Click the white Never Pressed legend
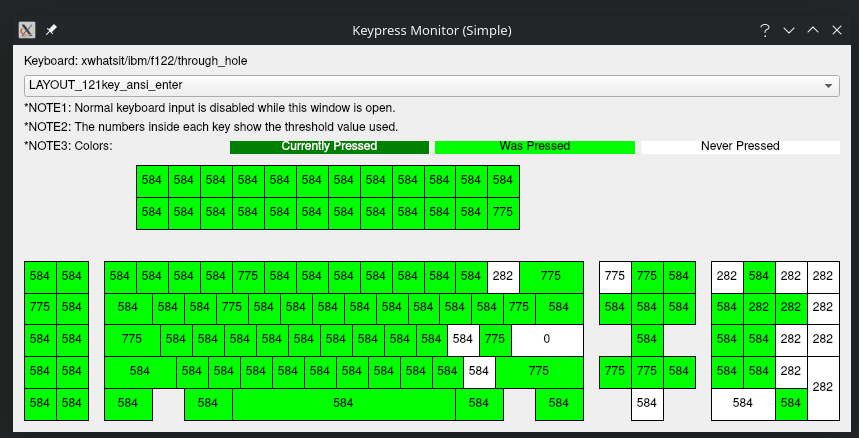Viewport: 859px width, 438px height. click(739, 146)
